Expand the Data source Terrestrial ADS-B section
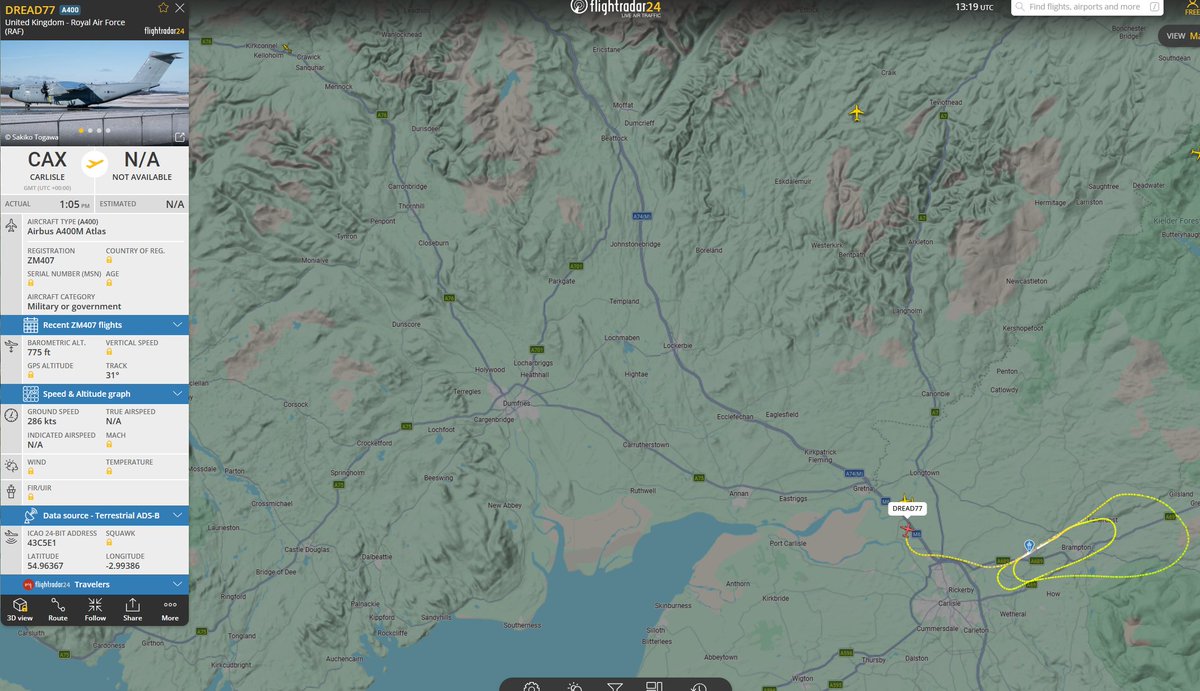Viewport: 1200px width, 691px height. tap(94, 515)
